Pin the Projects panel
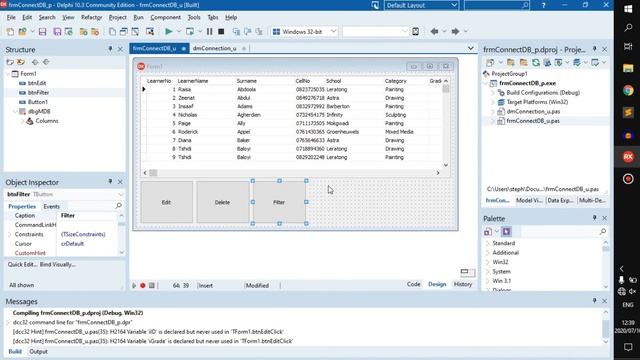This screenshot has width=640, height=360. (x=594, y=49)
